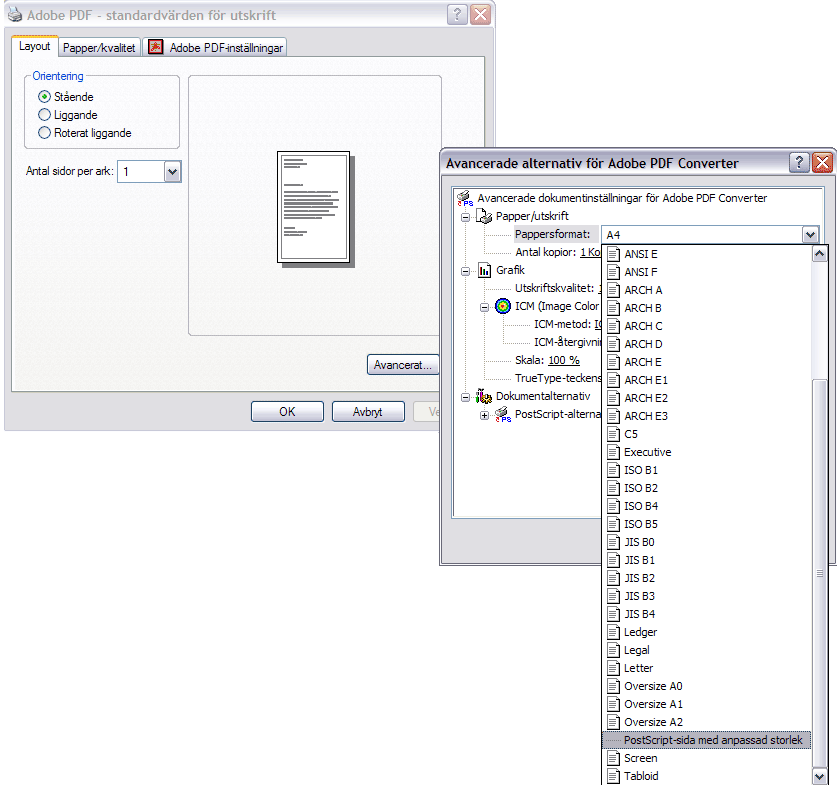Viewport: 840px width, 785px height.
Task: Click the ARCH B page icon
Action: point(614,308)
